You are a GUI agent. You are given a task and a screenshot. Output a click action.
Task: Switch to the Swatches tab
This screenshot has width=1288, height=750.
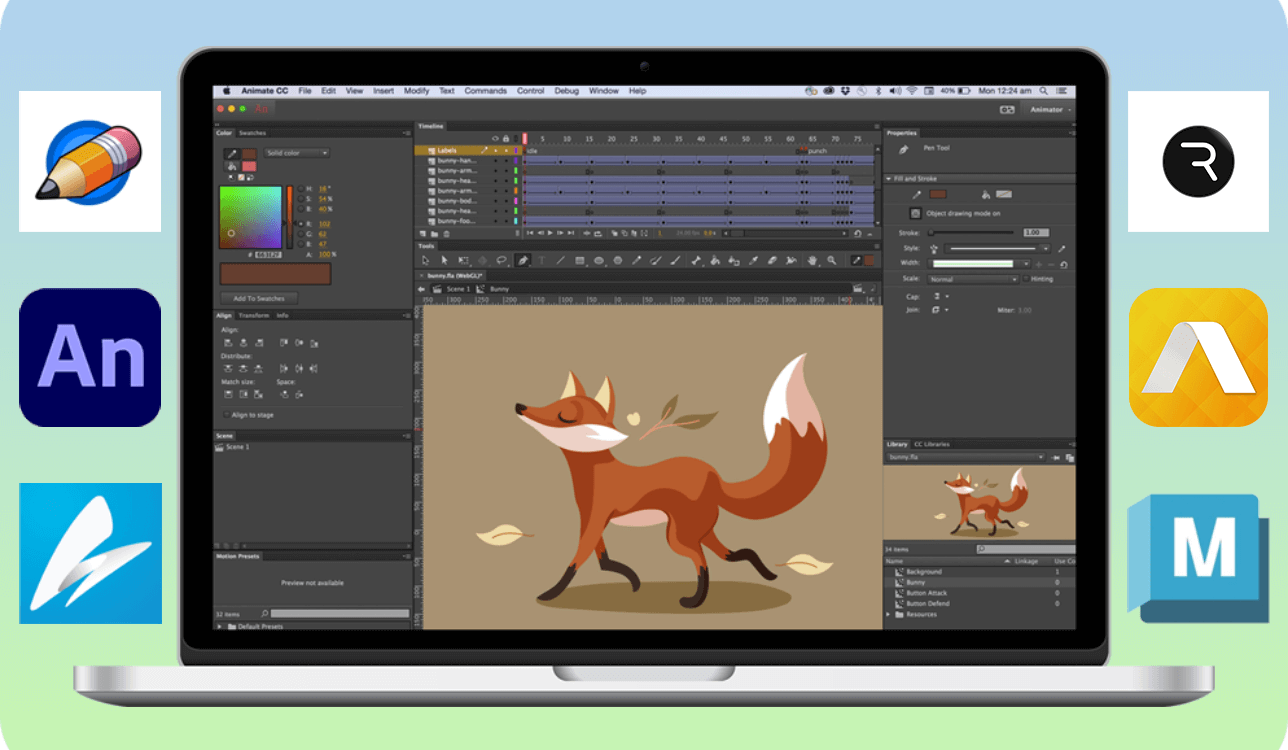click(252, 132)
